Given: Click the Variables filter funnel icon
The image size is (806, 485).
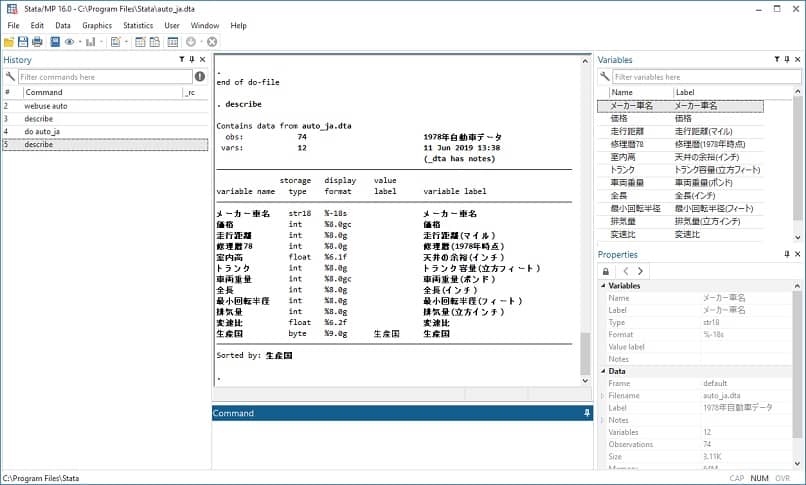Looking at the screenshot, I should click(x=777, y=60).
